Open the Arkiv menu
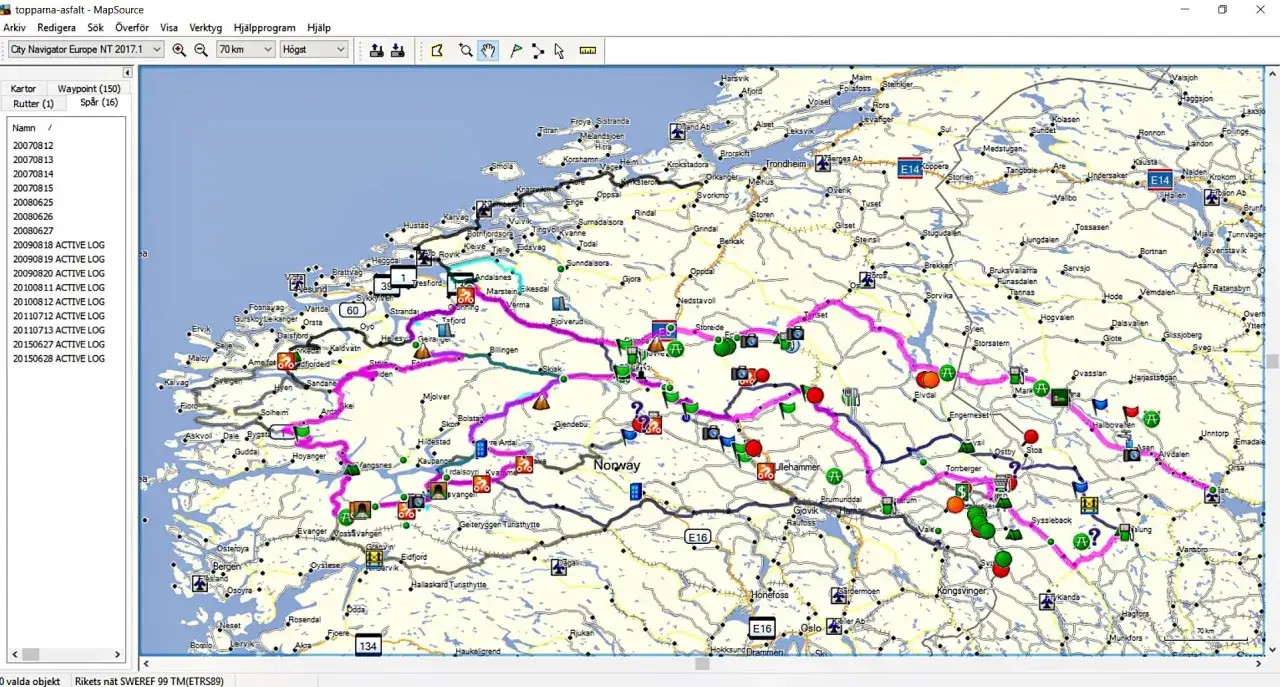The image size is (1280, 687). (x=14, y=28)
